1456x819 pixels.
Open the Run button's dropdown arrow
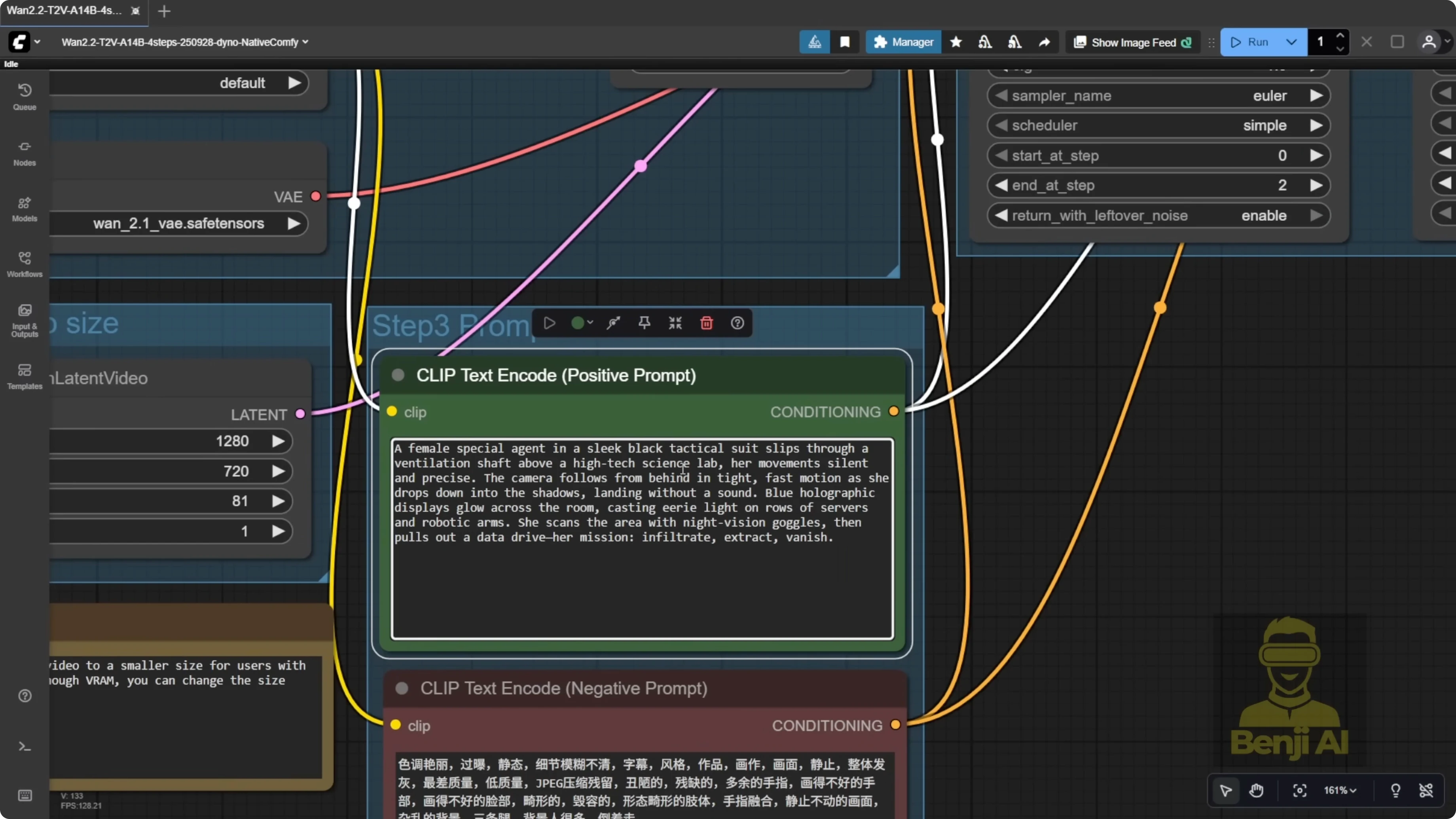pyautogui.click(x=1291, y=42)
